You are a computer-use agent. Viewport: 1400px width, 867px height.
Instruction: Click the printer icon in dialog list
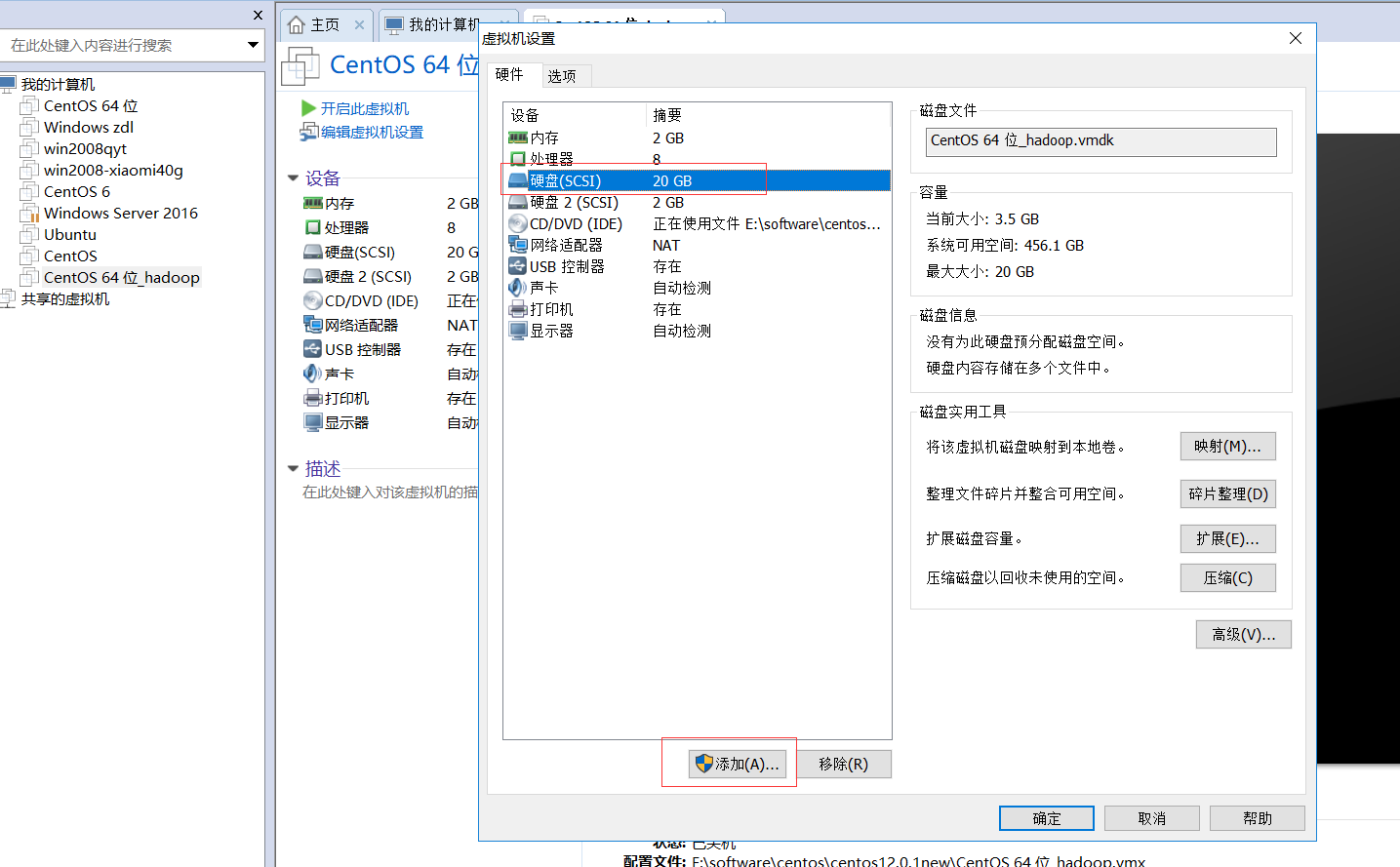517,309
